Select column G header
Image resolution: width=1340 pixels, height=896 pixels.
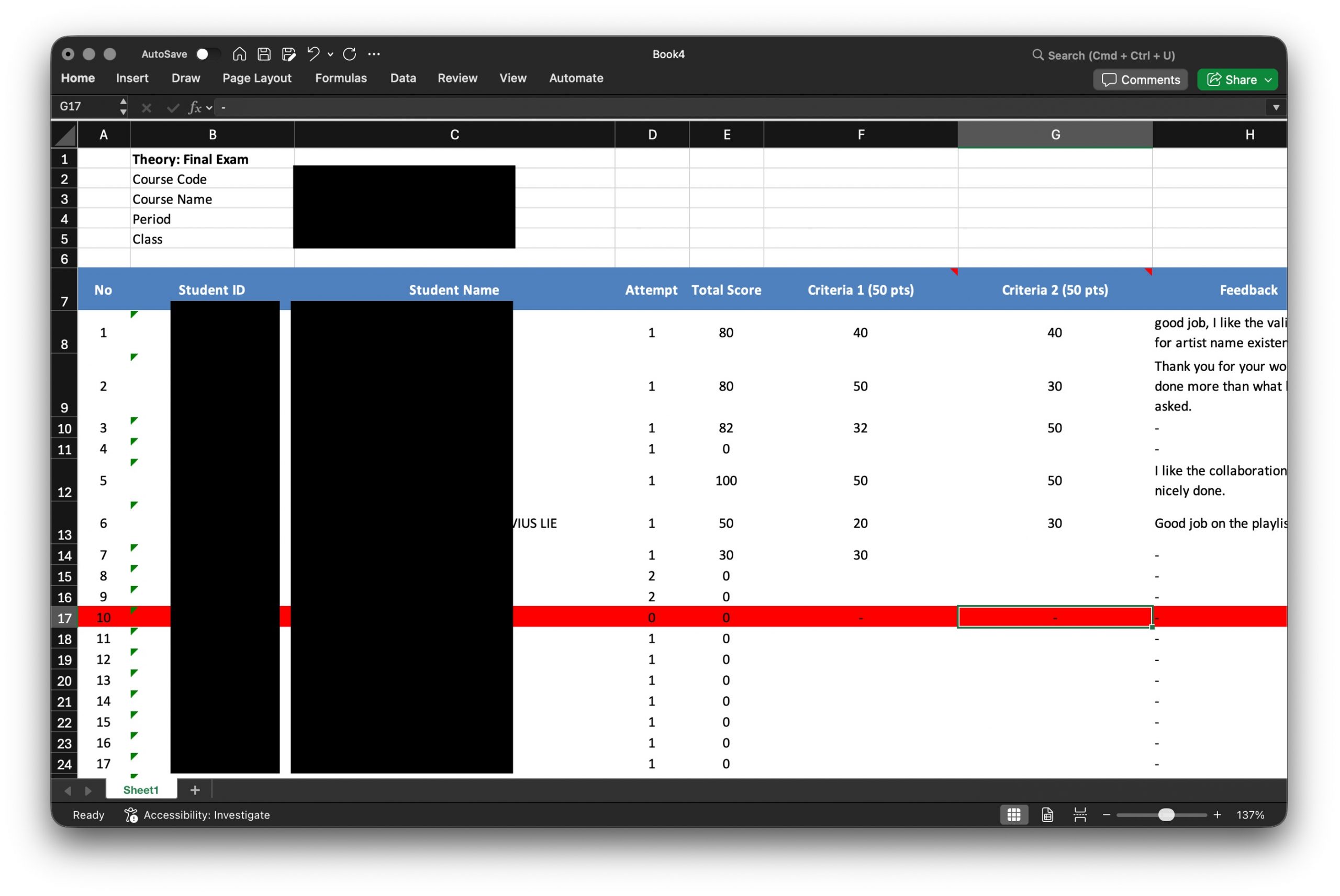coord(1055,135)
